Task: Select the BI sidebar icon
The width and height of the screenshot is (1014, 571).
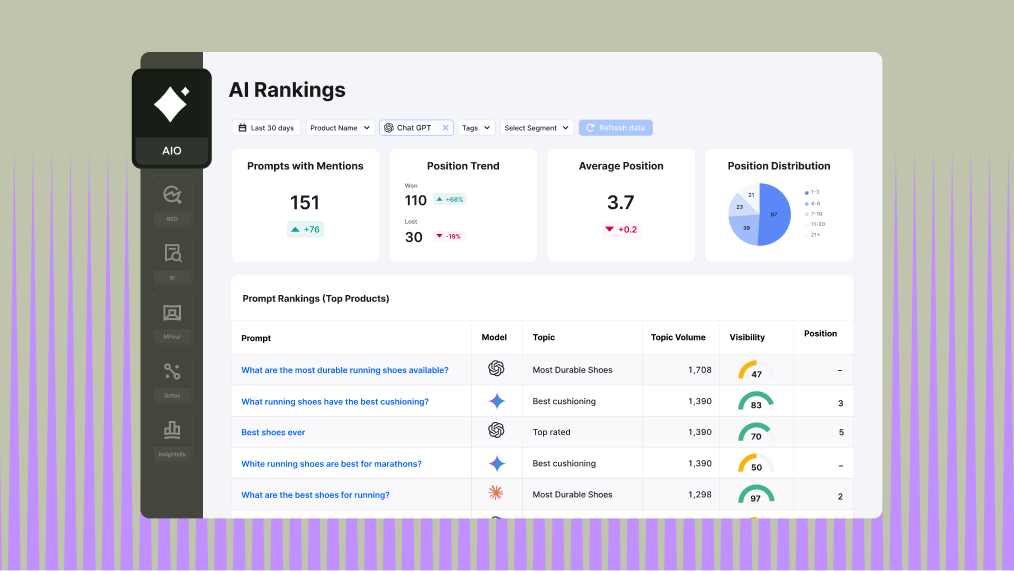Action: click(x=171, y=254)
